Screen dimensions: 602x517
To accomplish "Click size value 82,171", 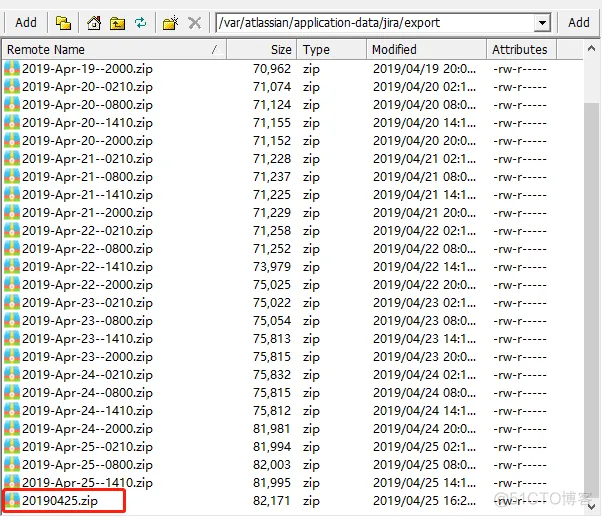I will (272, 501).
